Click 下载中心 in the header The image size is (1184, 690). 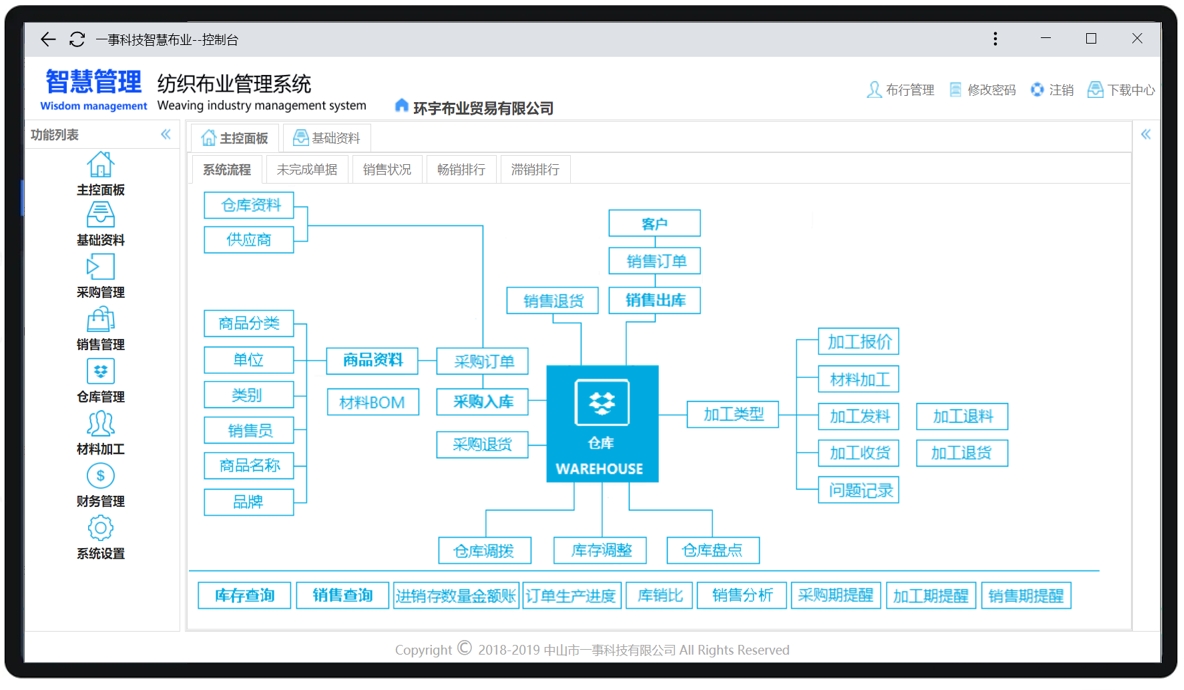click(x=1120, y=90)
